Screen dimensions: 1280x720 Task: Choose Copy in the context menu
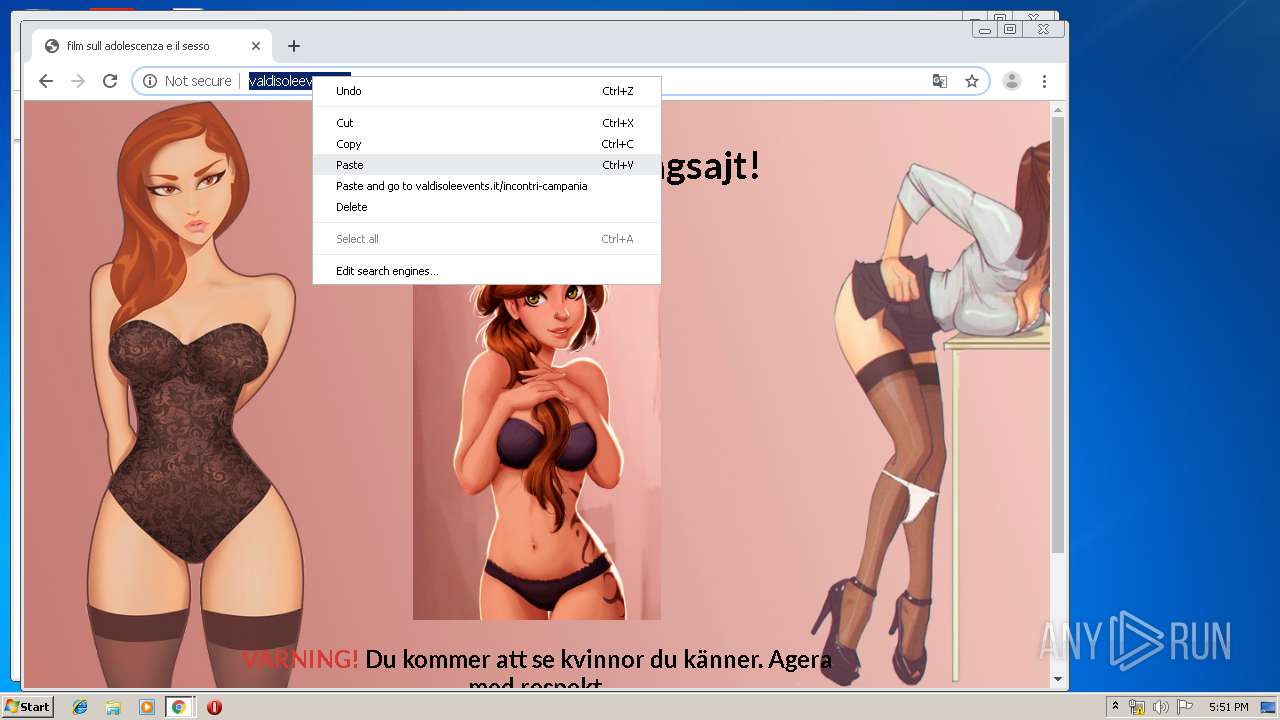486,144
